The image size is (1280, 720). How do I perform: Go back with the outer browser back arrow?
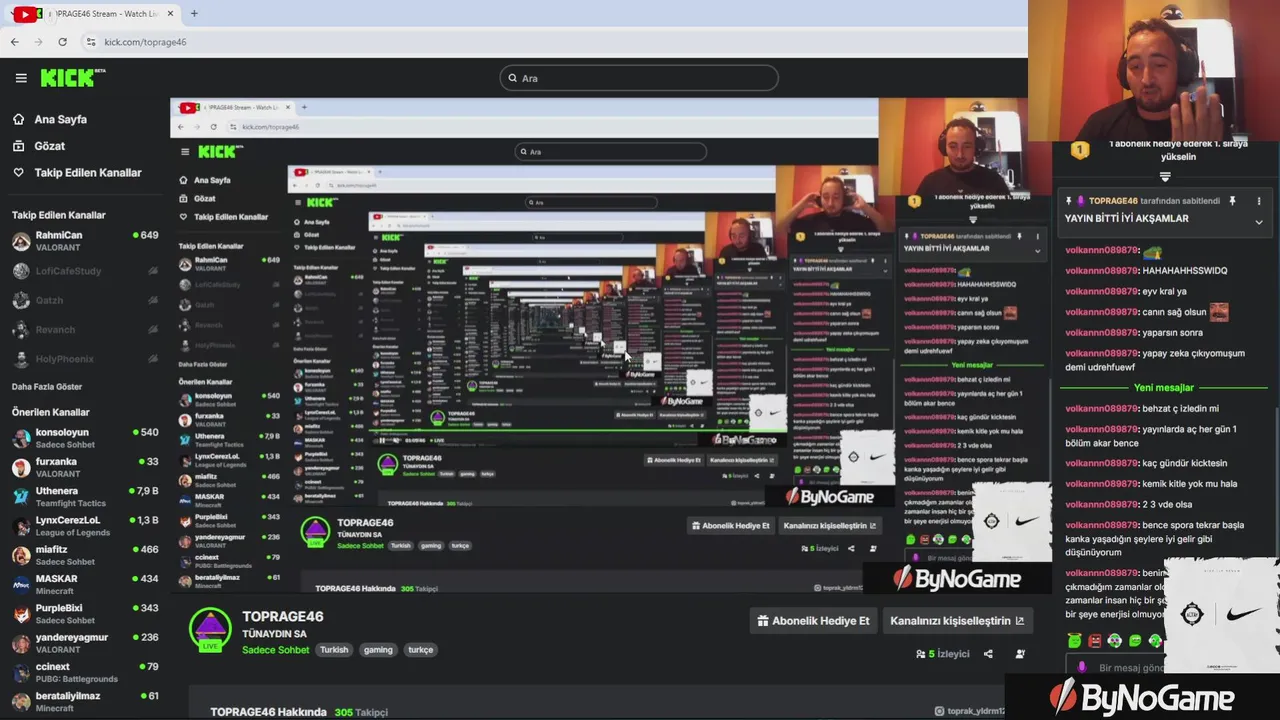click(14, 42)
